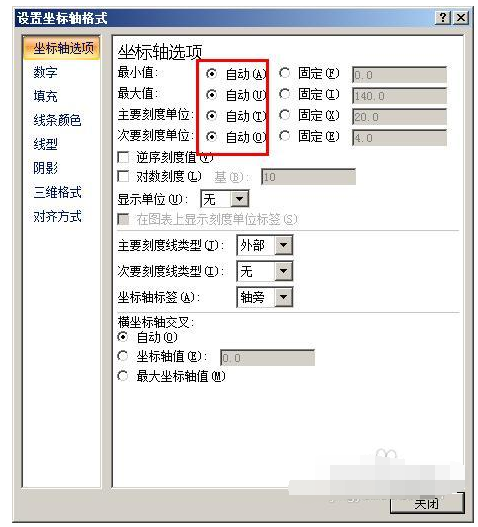Select 自动 radio for 最小值

point(211,73)
